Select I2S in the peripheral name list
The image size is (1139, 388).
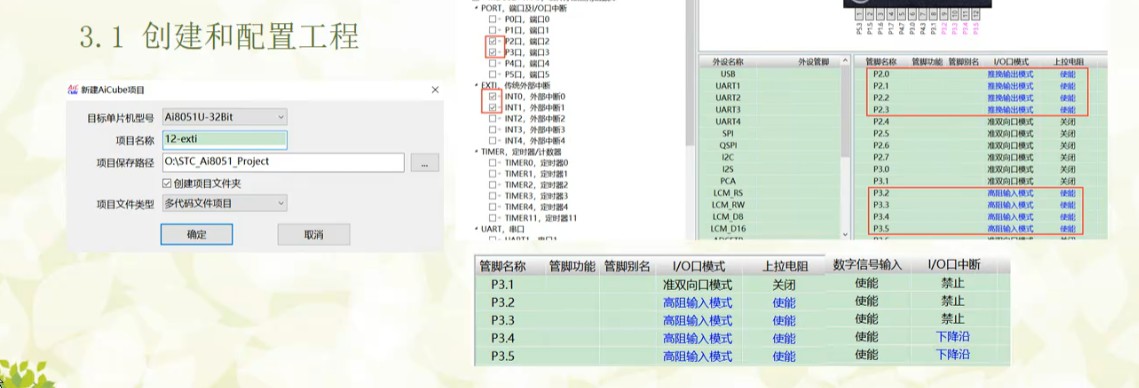point(727,169)
